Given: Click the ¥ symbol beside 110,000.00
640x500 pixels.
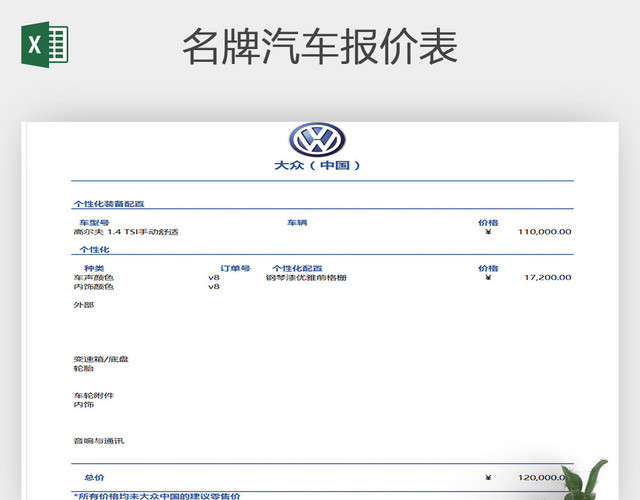Looking at the screenshot, I should (488, 232).
